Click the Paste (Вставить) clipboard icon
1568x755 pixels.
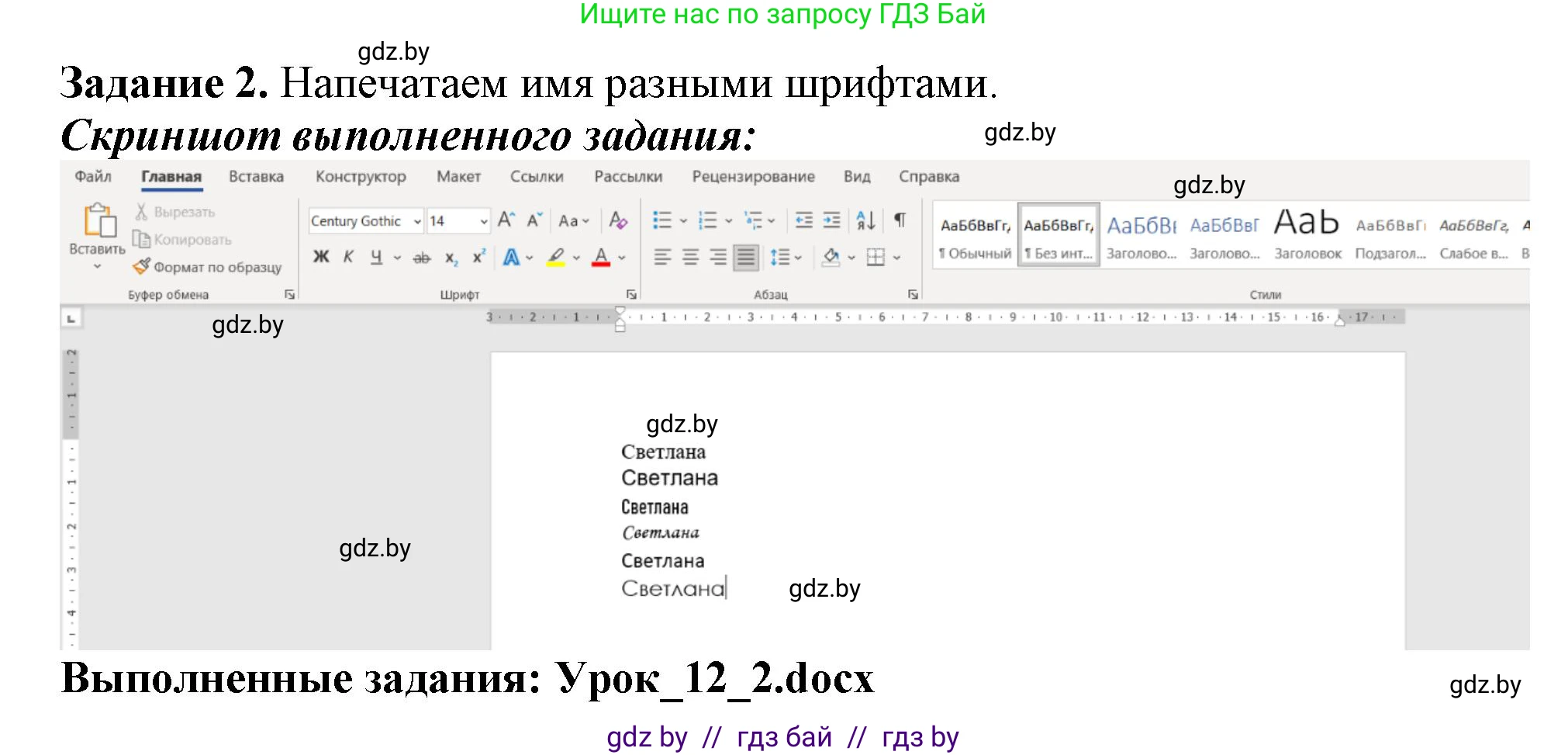pyautogui.click(x=100, y=220)
